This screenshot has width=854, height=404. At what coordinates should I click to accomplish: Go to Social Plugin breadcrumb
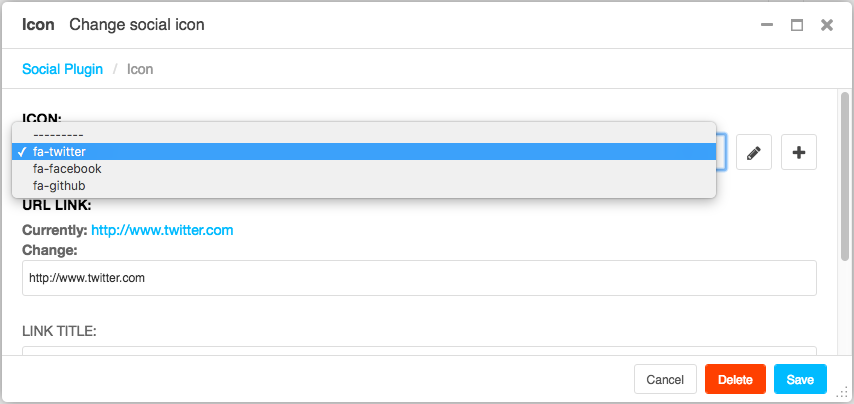point(63,69)
